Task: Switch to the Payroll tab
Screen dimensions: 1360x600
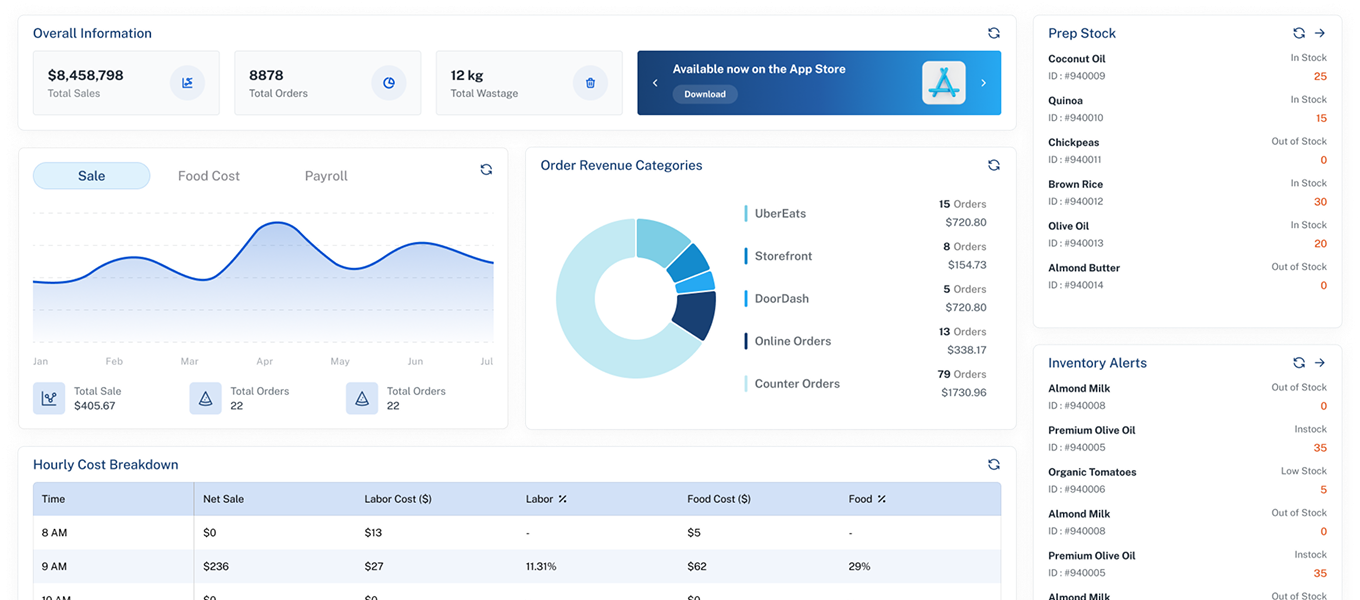Action: tap(326, 176)
